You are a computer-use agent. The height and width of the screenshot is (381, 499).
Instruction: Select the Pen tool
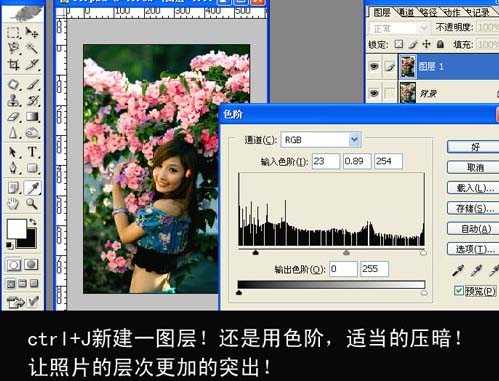pos(14,168)
